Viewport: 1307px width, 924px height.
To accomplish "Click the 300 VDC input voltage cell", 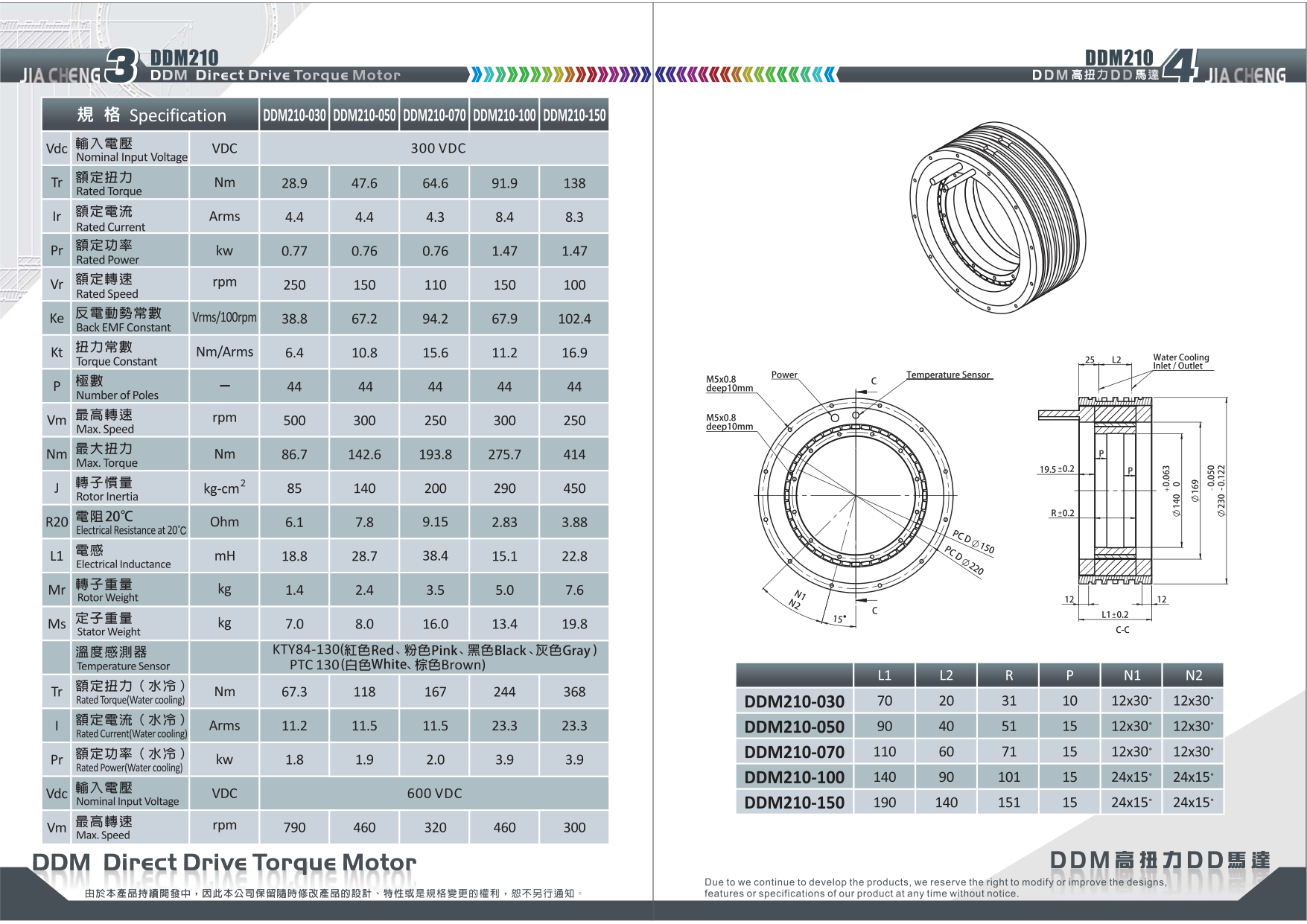I will pyautogui.click(x=438, y=148).
